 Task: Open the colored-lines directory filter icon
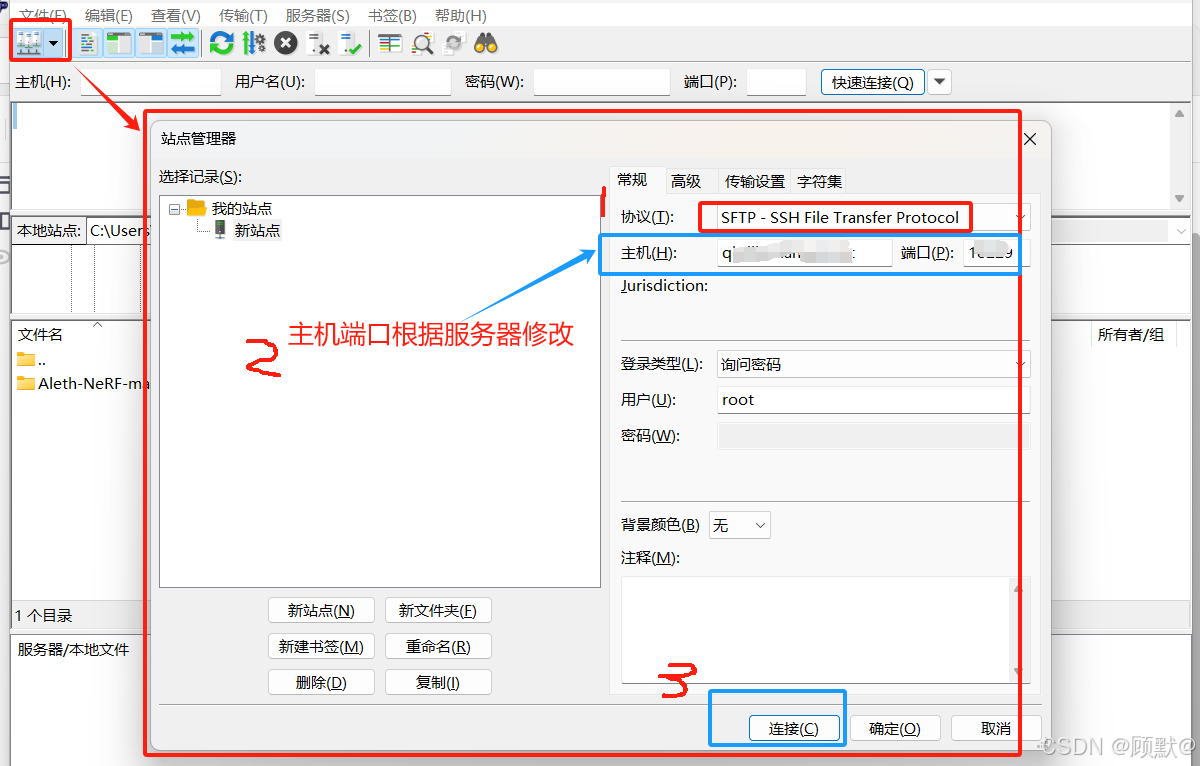pyautogui.click(x=390, y=43)
